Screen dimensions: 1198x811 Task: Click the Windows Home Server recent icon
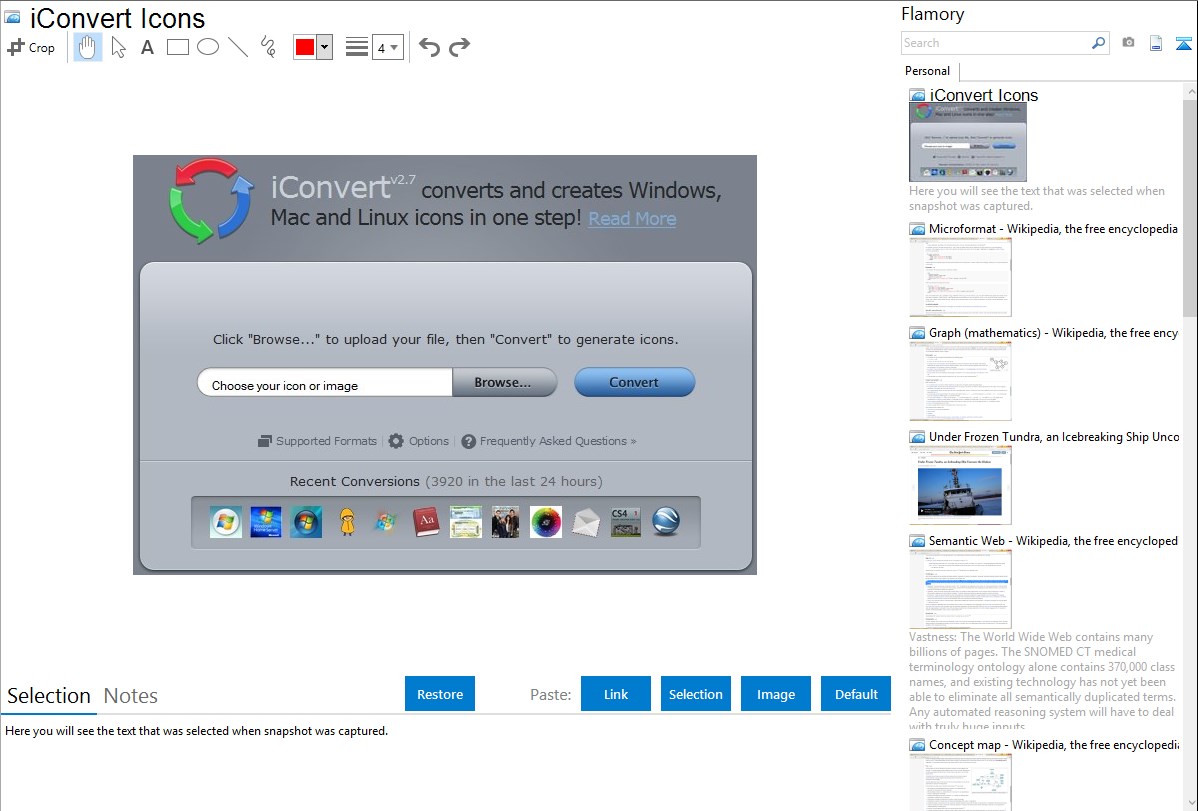click(x=266, y=522)
